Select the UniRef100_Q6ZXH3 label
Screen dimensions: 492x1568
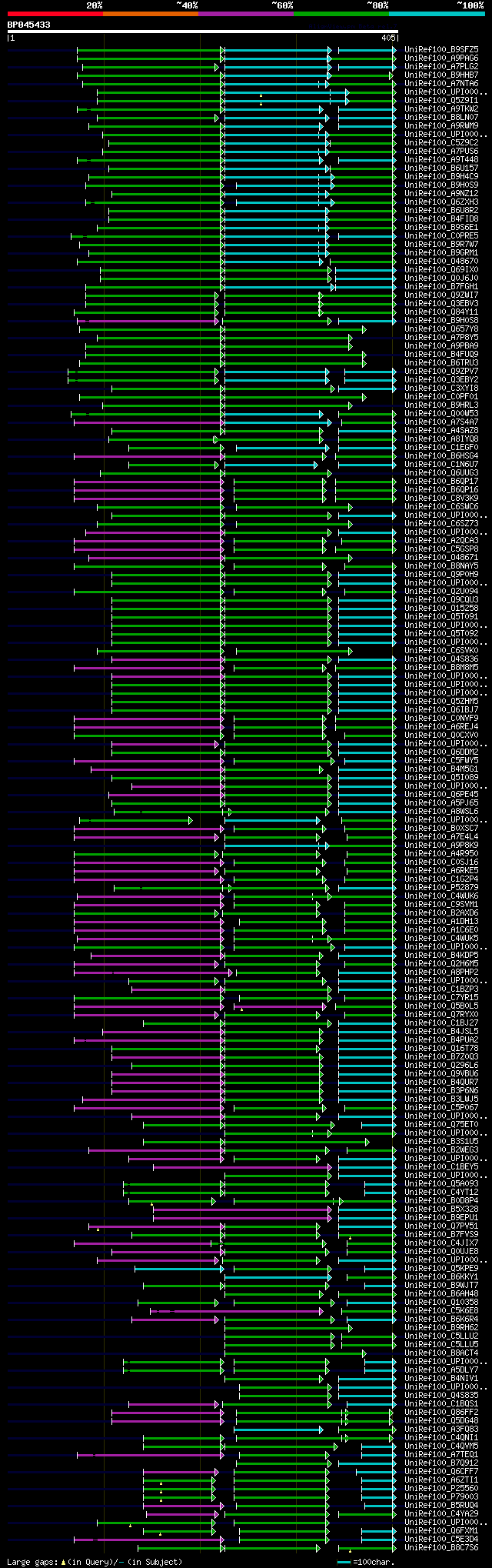pyautogui.click(x=441, y=202)
